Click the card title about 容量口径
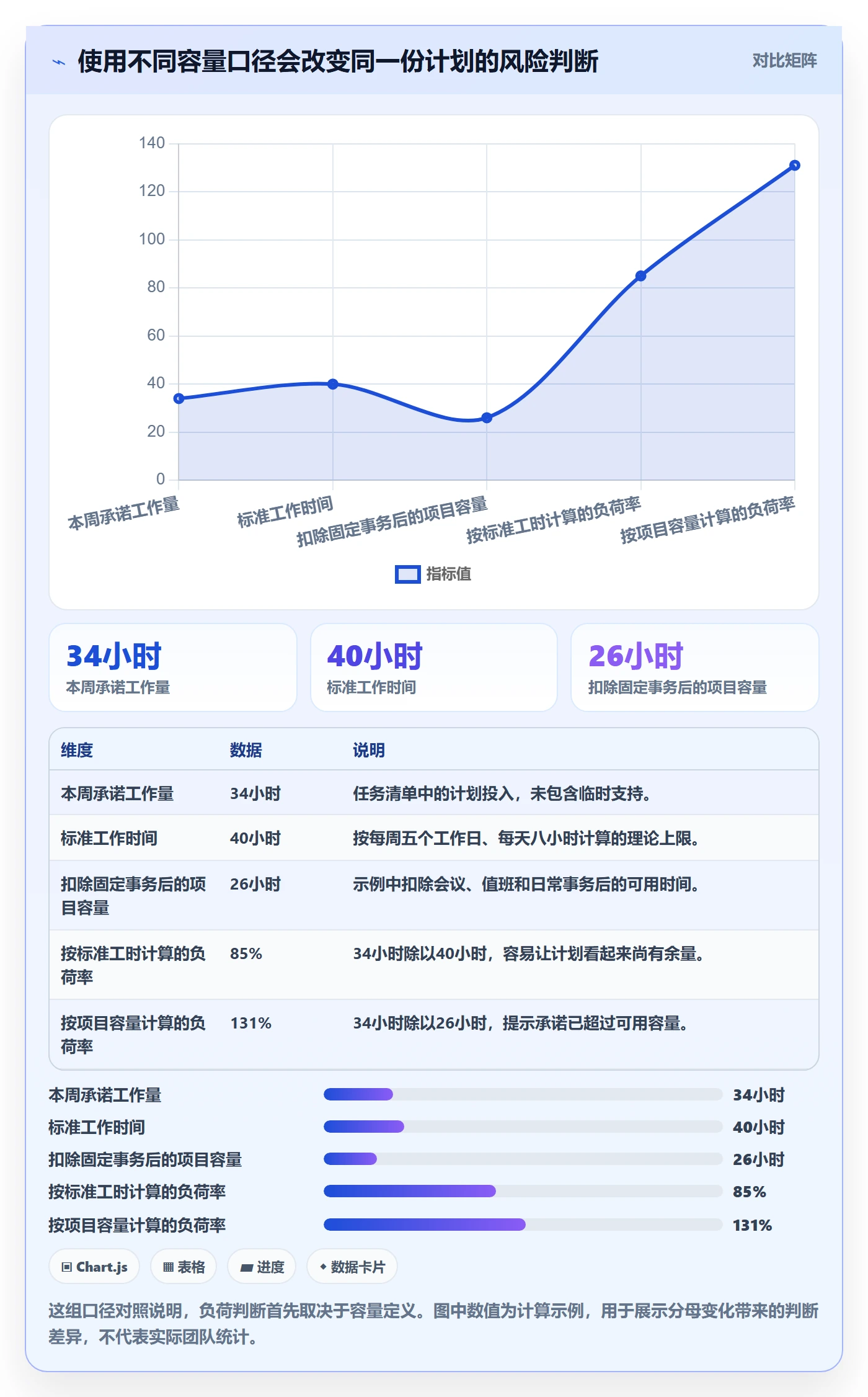868x1397 pixels. (x=338, y=61)
